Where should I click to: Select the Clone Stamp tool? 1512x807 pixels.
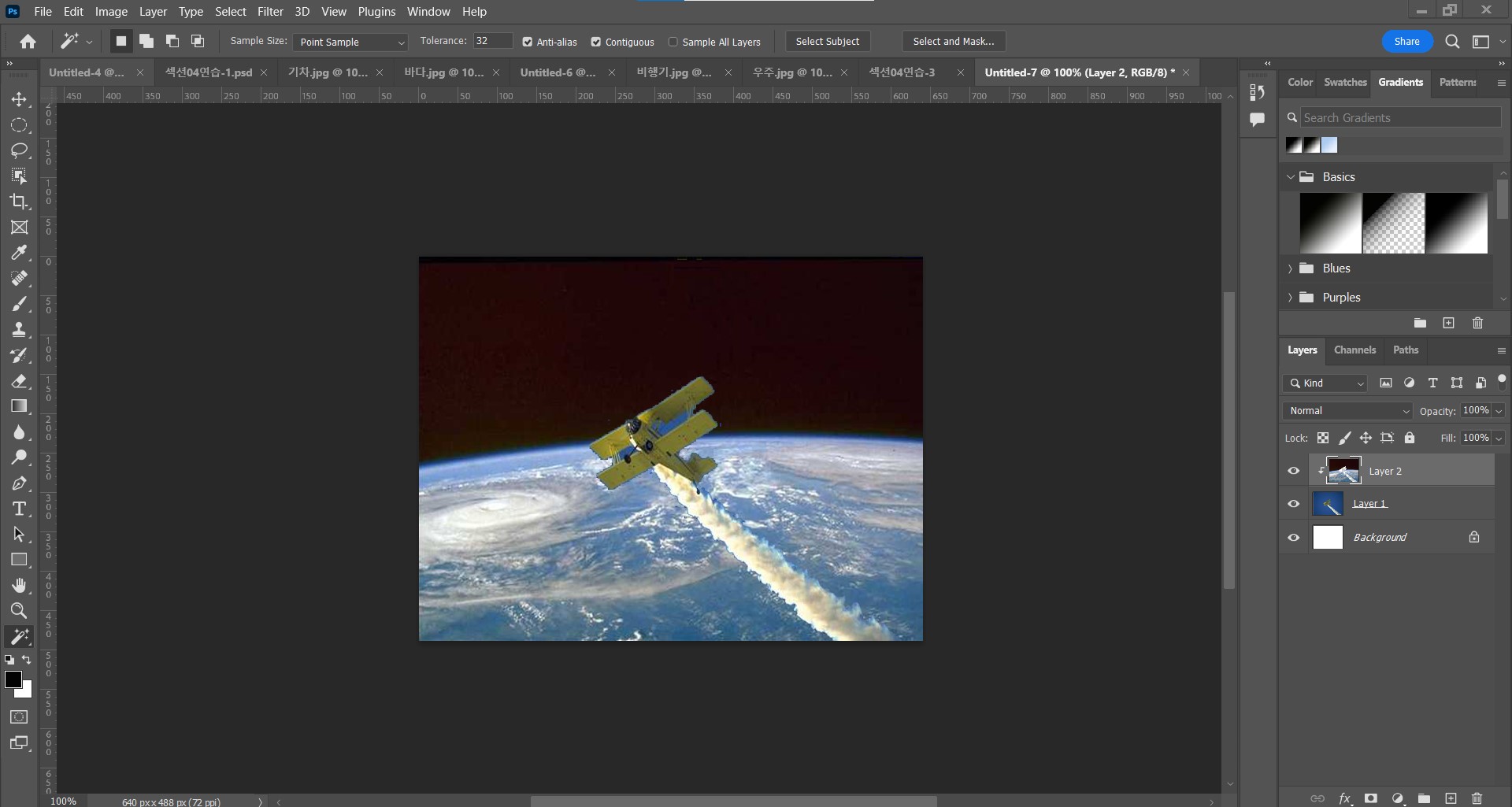tap(19, 329)
